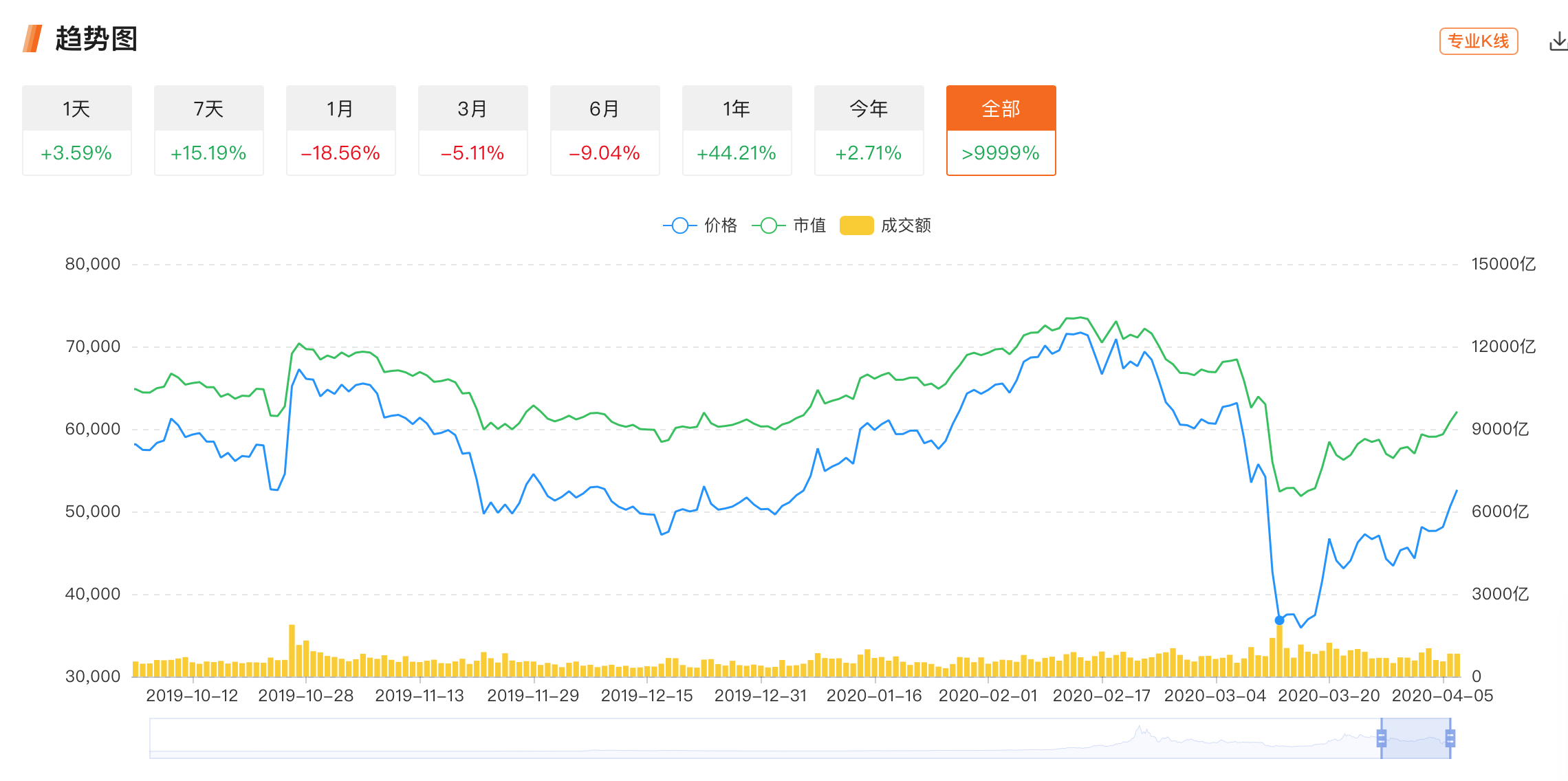The width and height of the screenshot is (1568, 781).
Task: Click the yellow 成交额 legend swatch
Action: (856, 225)
